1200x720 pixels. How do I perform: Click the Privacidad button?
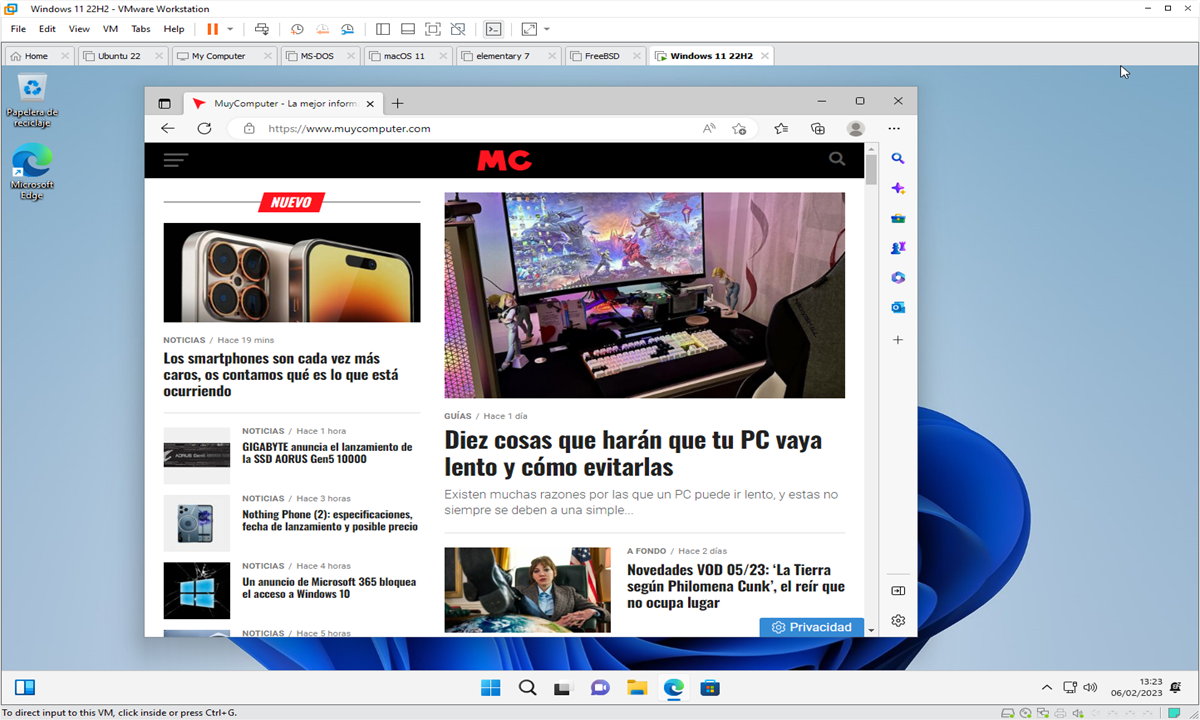tap(812, 627)
